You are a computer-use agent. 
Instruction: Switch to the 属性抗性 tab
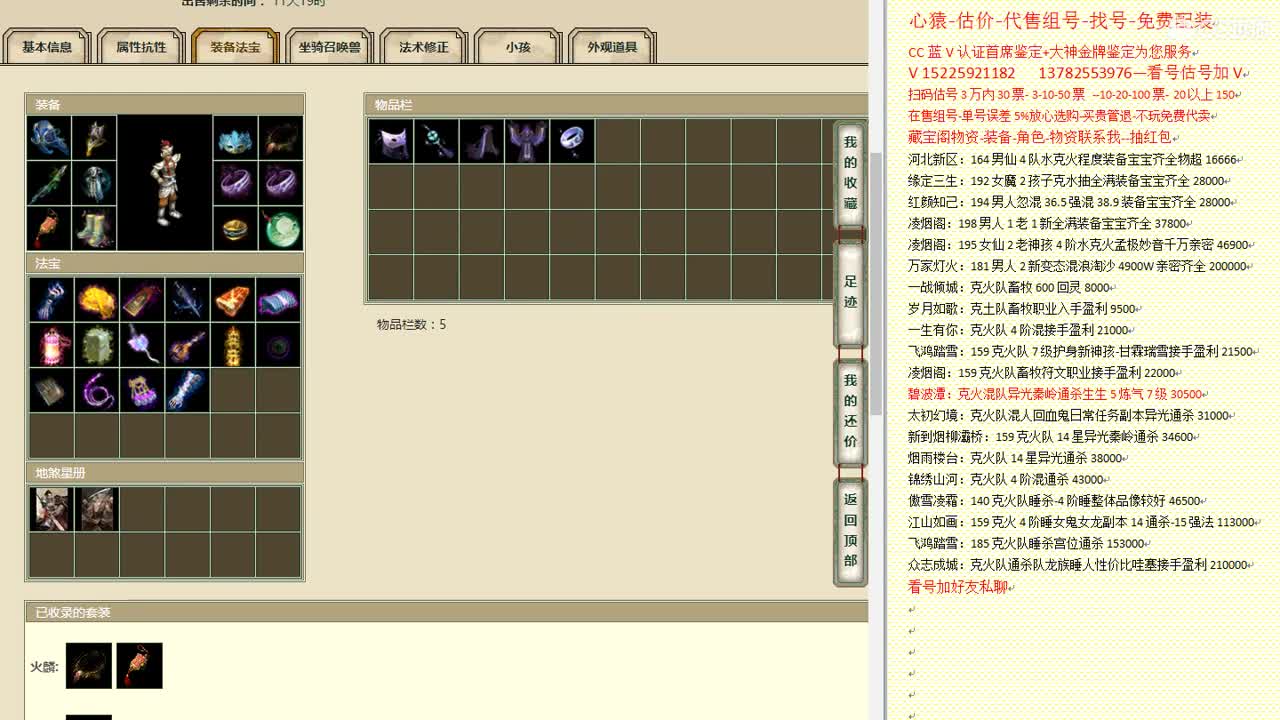141,47
